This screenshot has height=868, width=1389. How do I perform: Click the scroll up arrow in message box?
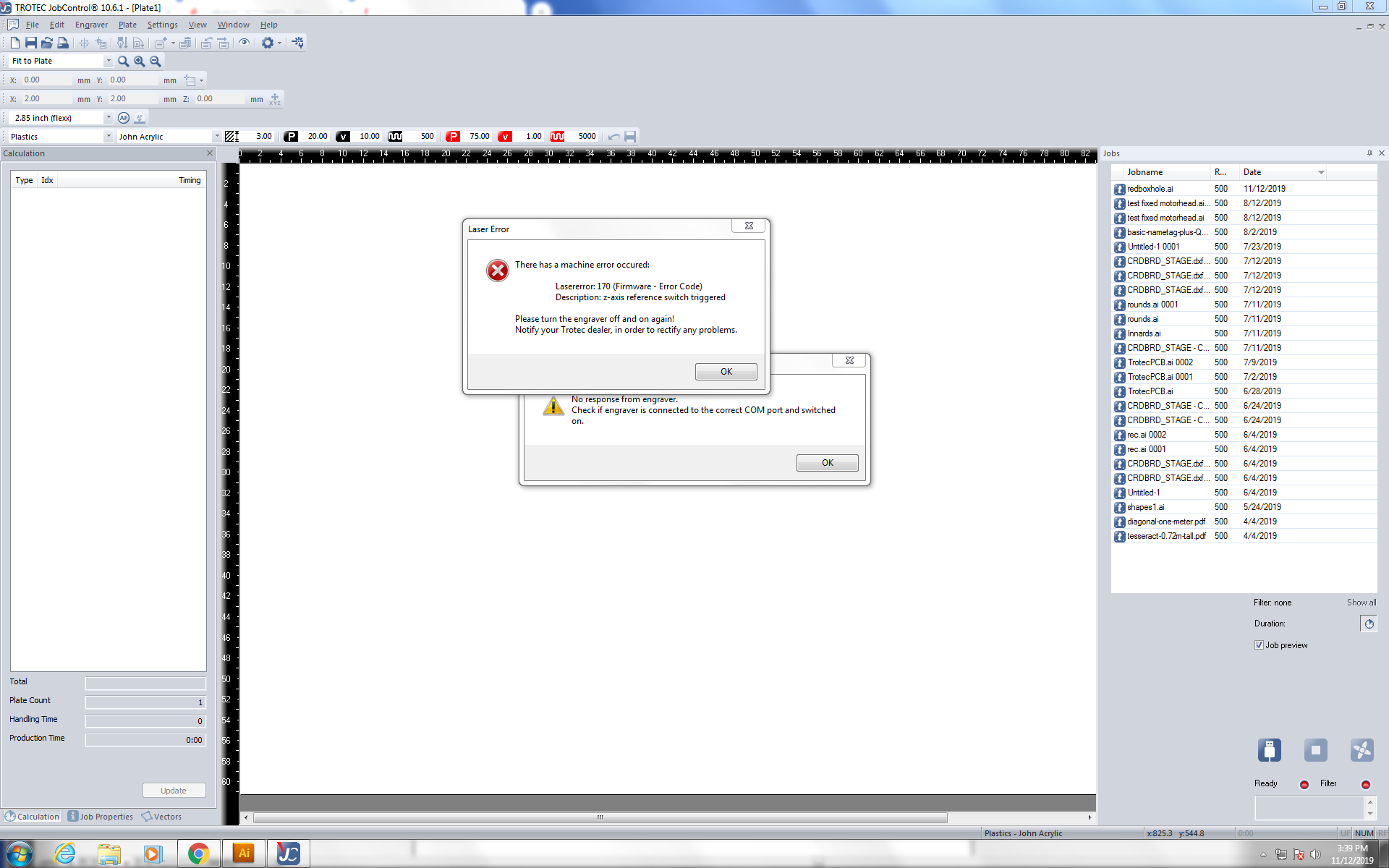(1369, 802)
